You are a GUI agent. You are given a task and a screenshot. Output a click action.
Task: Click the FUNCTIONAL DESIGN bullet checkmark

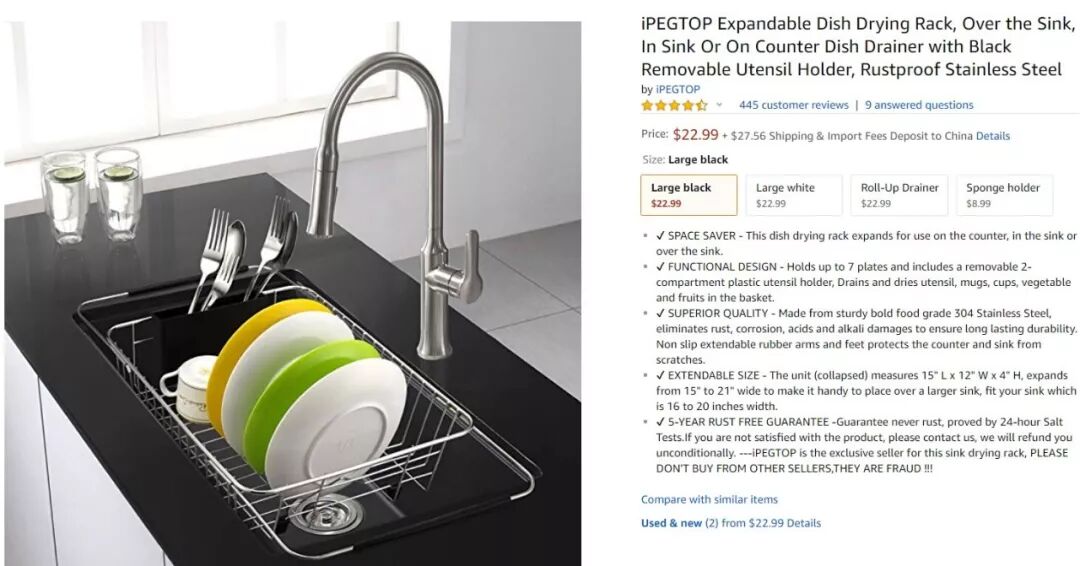pos(661,266)
